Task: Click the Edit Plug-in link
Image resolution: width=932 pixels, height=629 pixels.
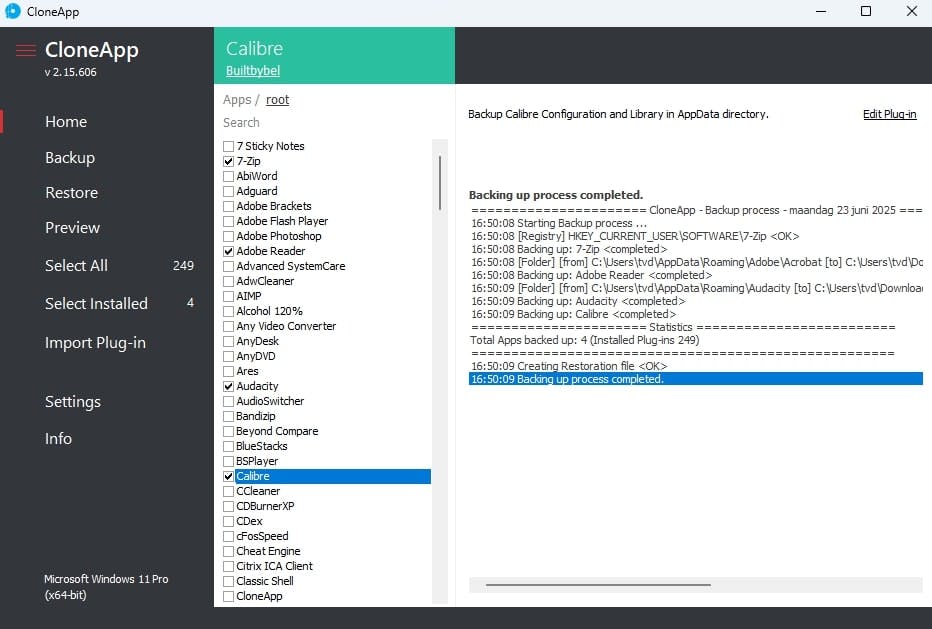Action: pyautogui.click(x=889, y=114)
